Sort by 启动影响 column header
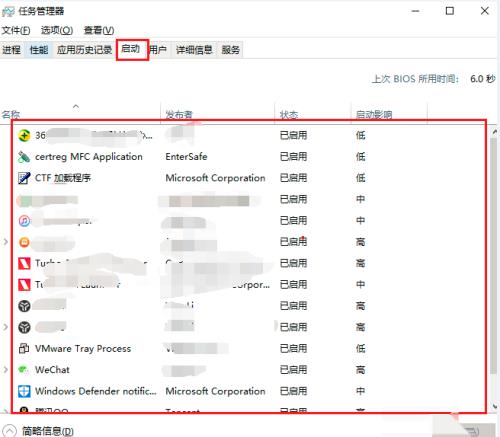Screen dimensions: 500x437 tap(374, 115)
